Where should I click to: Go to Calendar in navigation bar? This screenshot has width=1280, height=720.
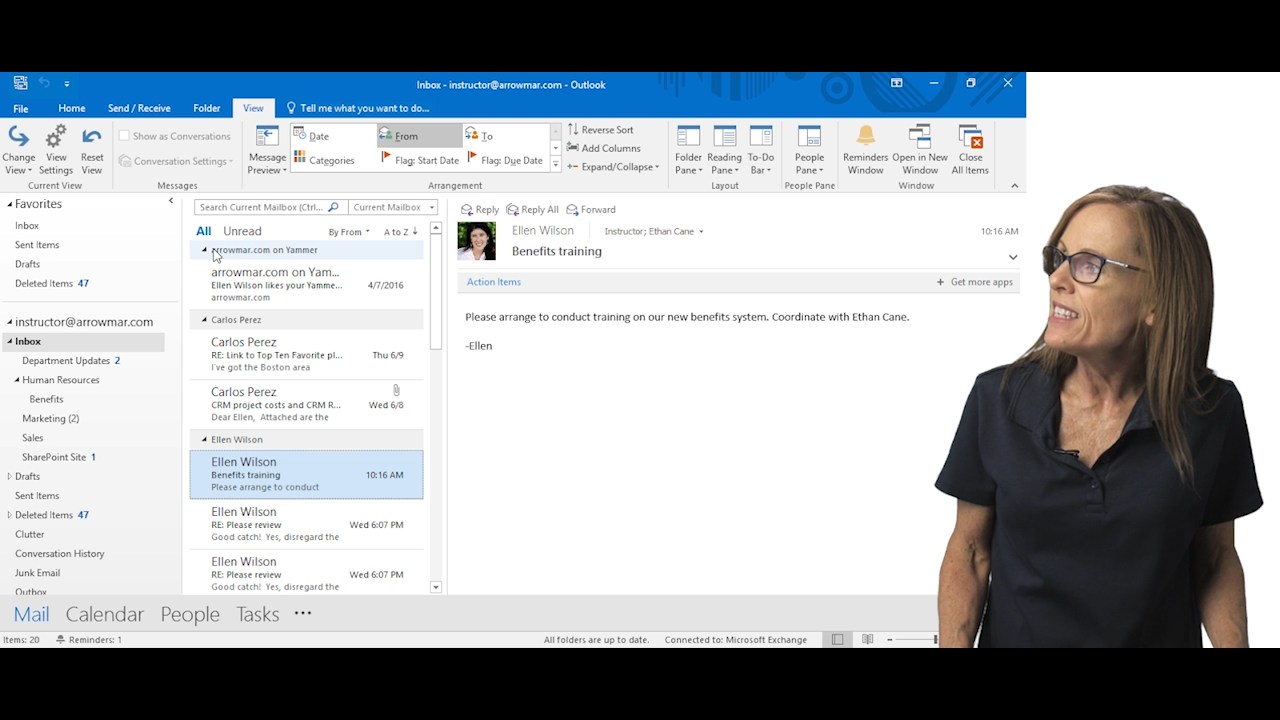(x=105, y=614)
